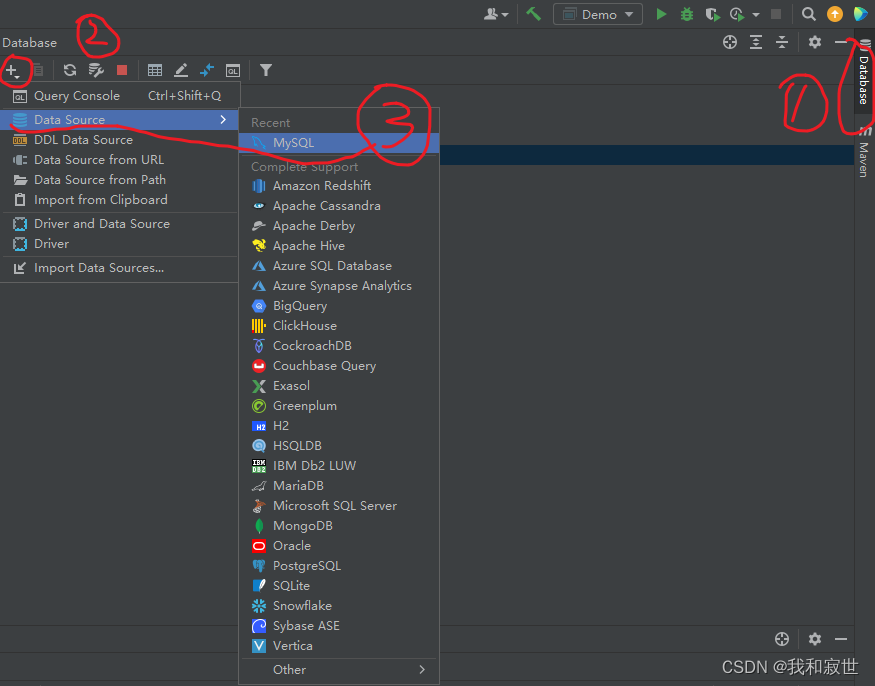This screenshot has width=875, height=686.
Task: Open the Maven side tab
Action: click(x=864, y=152)
